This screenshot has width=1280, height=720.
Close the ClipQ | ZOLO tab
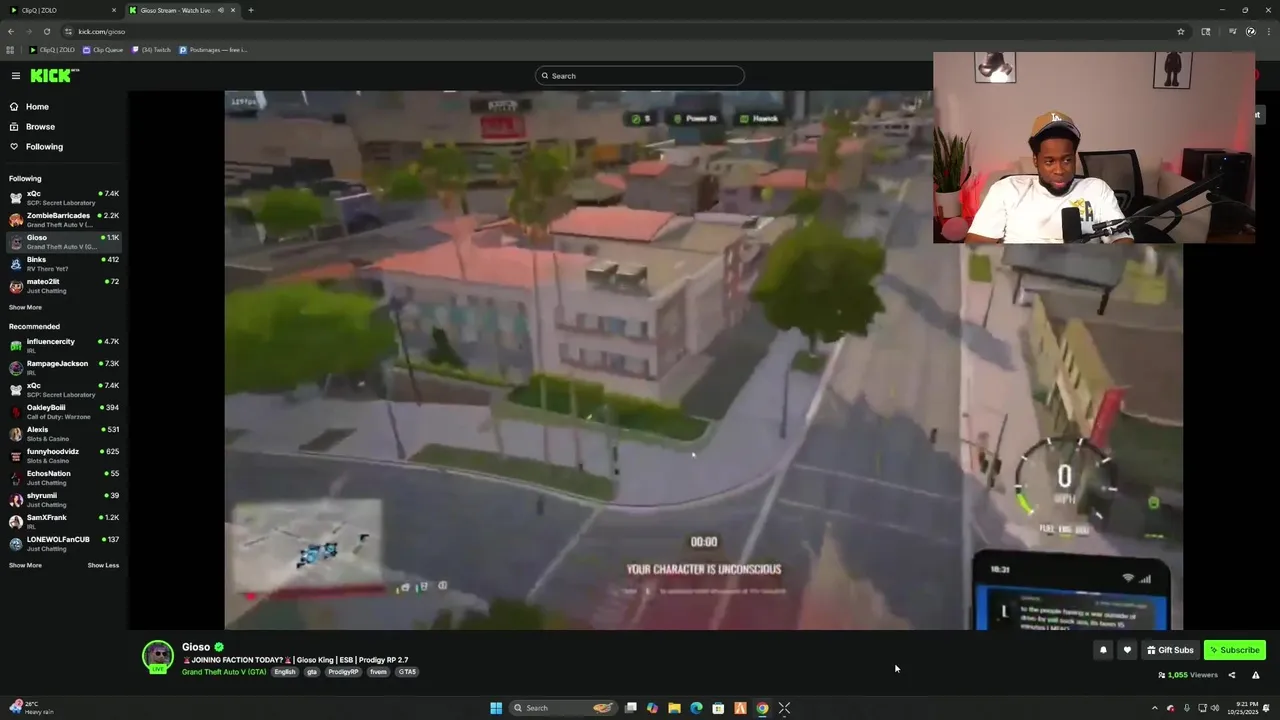(x=113, y=10)
